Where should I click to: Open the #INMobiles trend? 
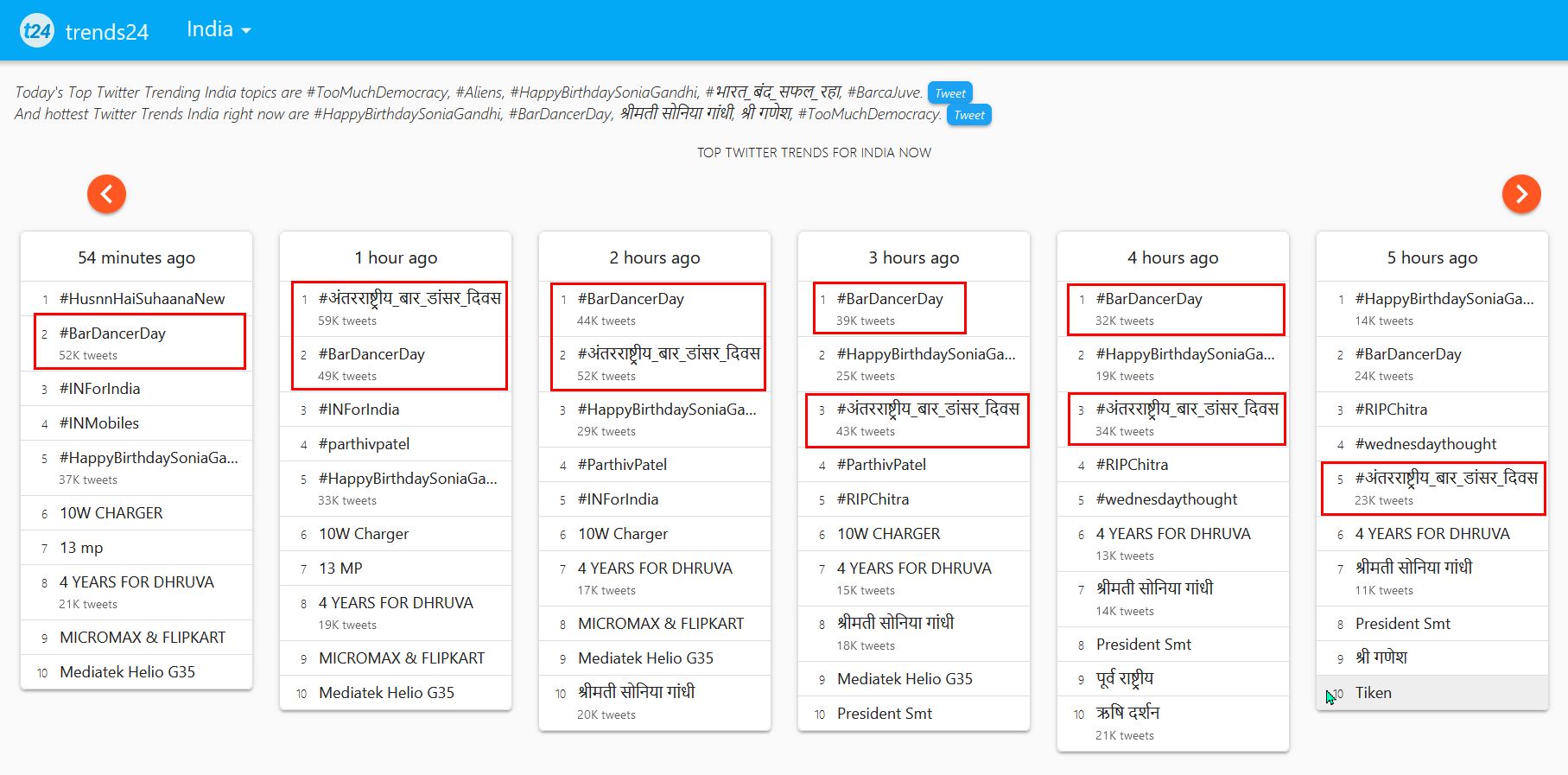99,423
